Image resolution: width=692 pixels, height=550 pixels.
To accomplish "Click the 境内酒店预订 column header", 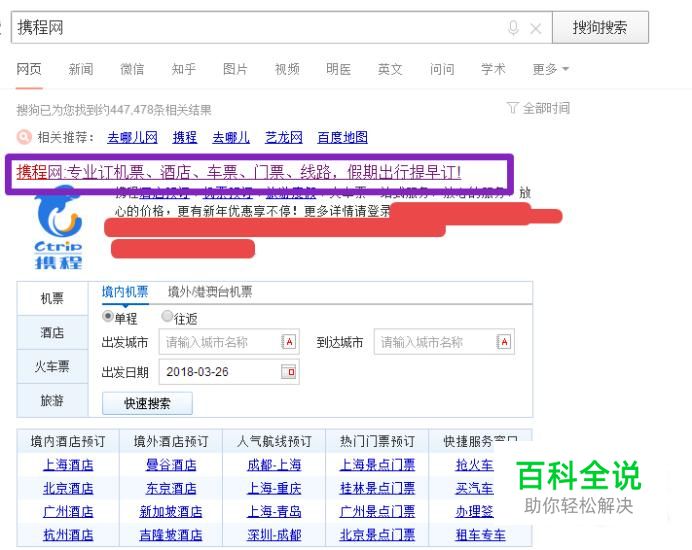I will (68, 441).
